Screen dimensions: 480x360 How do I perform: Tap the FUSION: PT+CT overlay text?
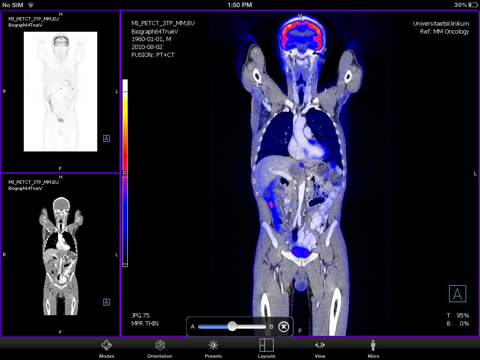(153, 55)
